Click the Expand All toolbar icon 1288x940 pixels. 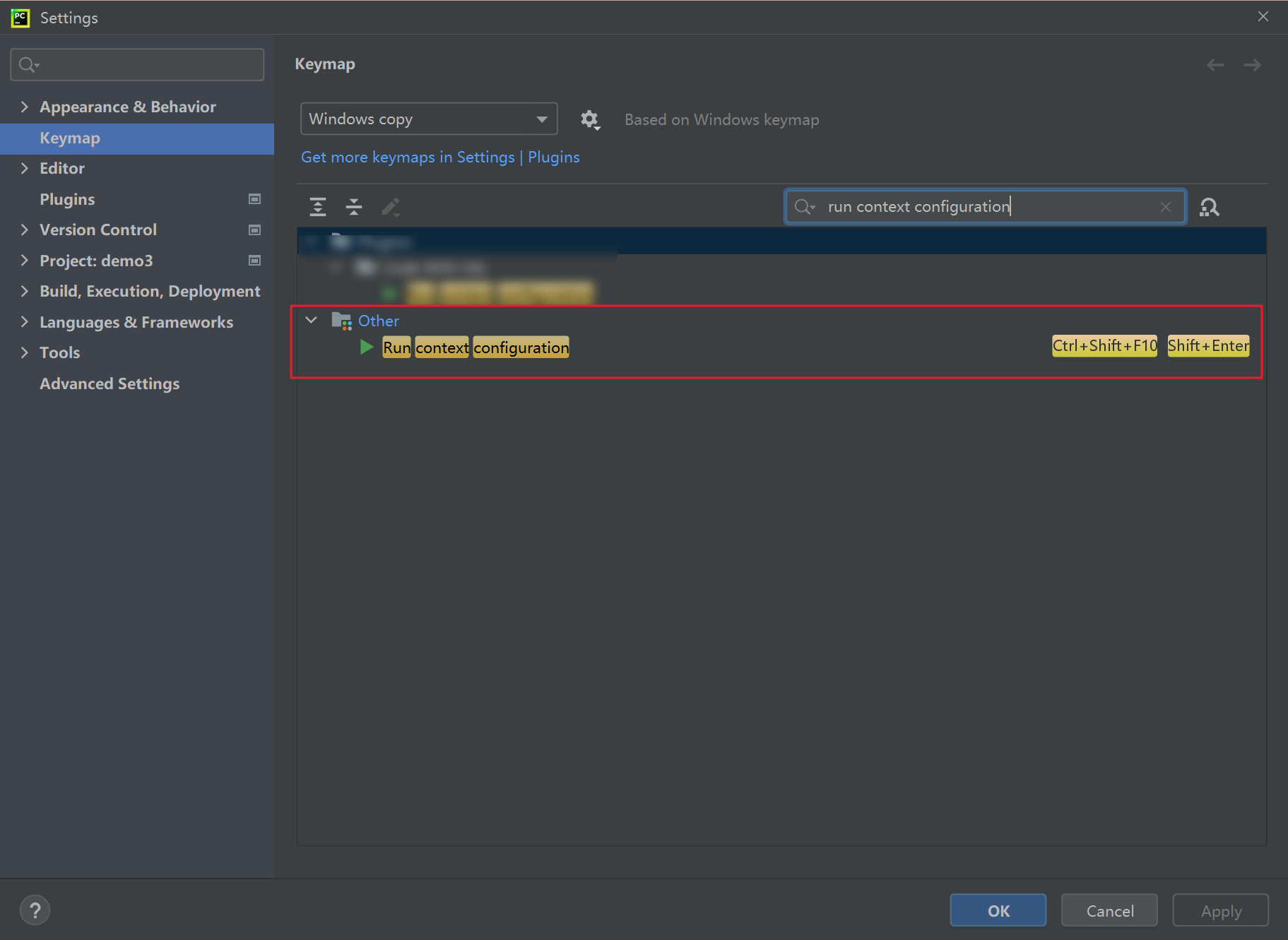(318, 207)
